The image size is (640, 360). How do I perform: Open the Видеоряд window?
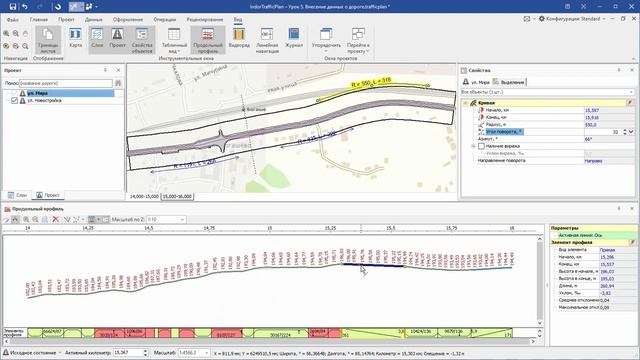pos(239,38)
